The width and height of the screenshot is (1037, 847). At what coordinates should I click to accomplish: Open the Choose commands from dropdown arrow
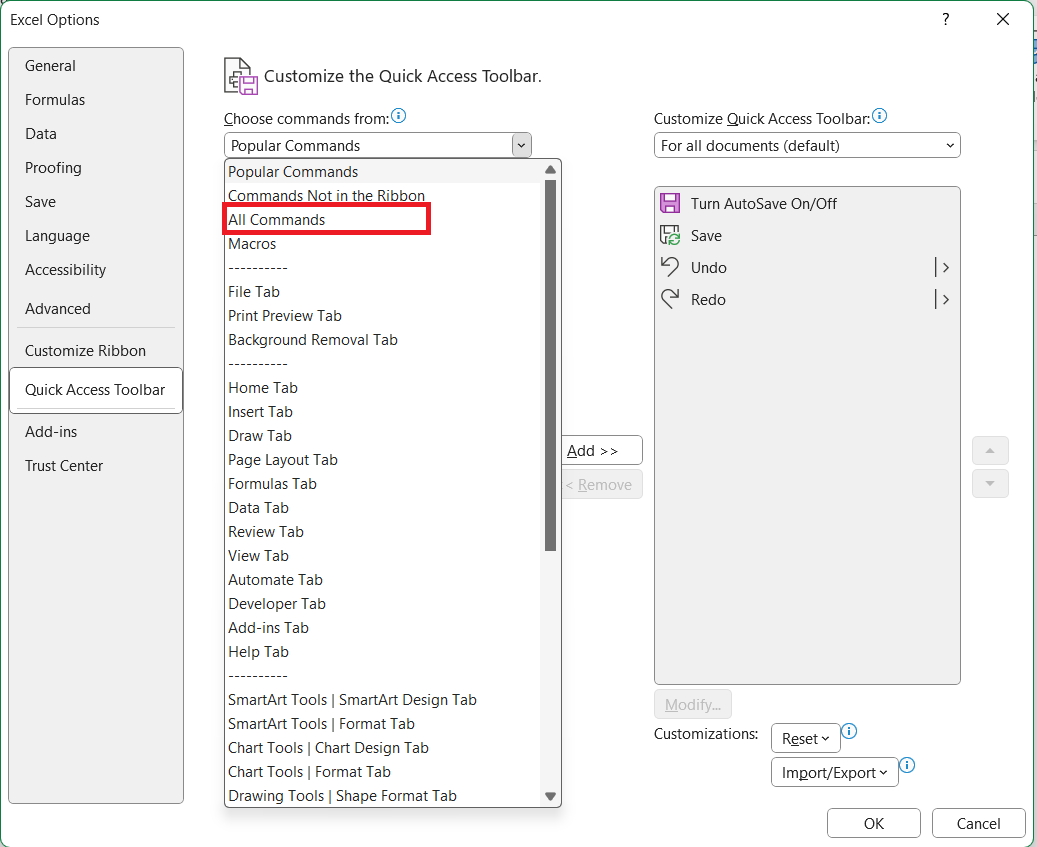pyautogui.click(x=521, y=145)
